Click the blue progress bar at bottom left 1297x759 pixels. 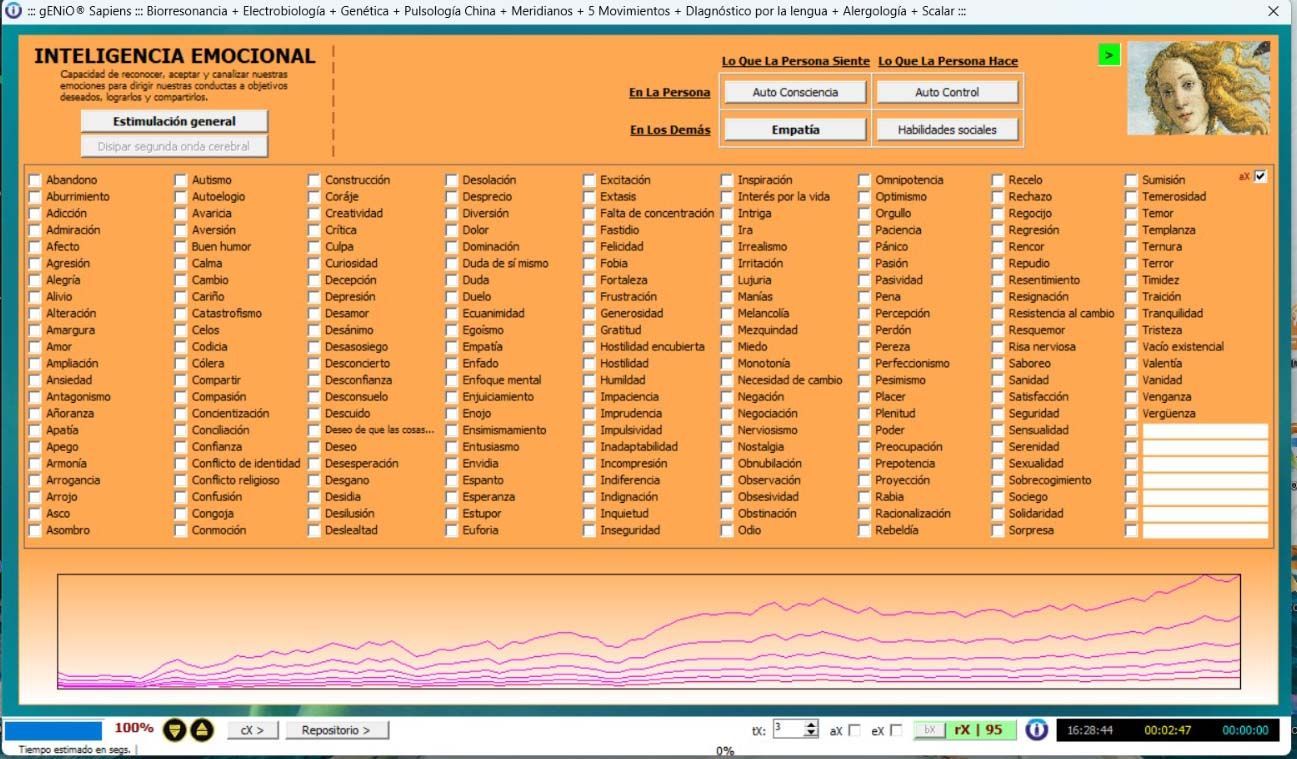[53, 730]
